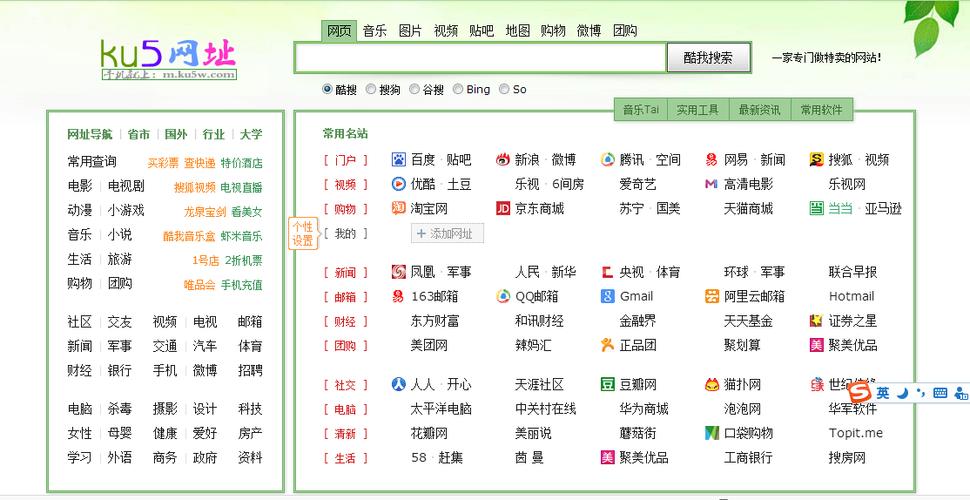Choose the Bing search radio option

[458, 89]
